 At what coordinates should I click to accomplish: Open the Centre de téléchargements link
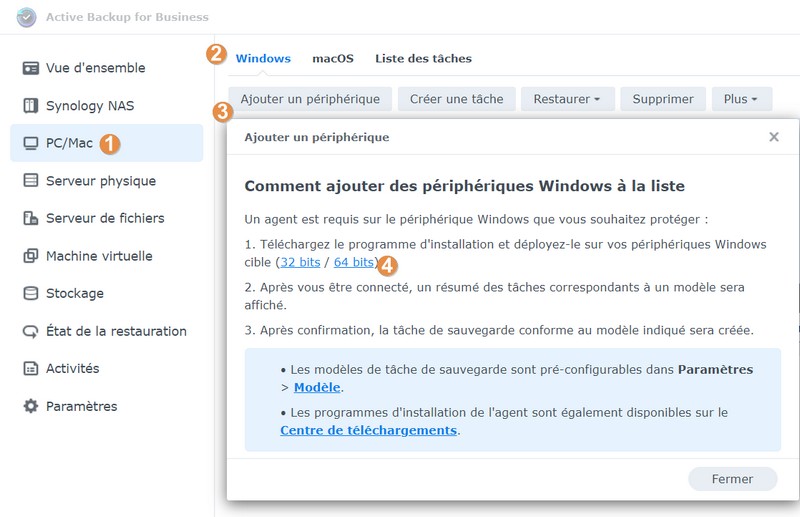pyautogui.click(x=368, y=431)
